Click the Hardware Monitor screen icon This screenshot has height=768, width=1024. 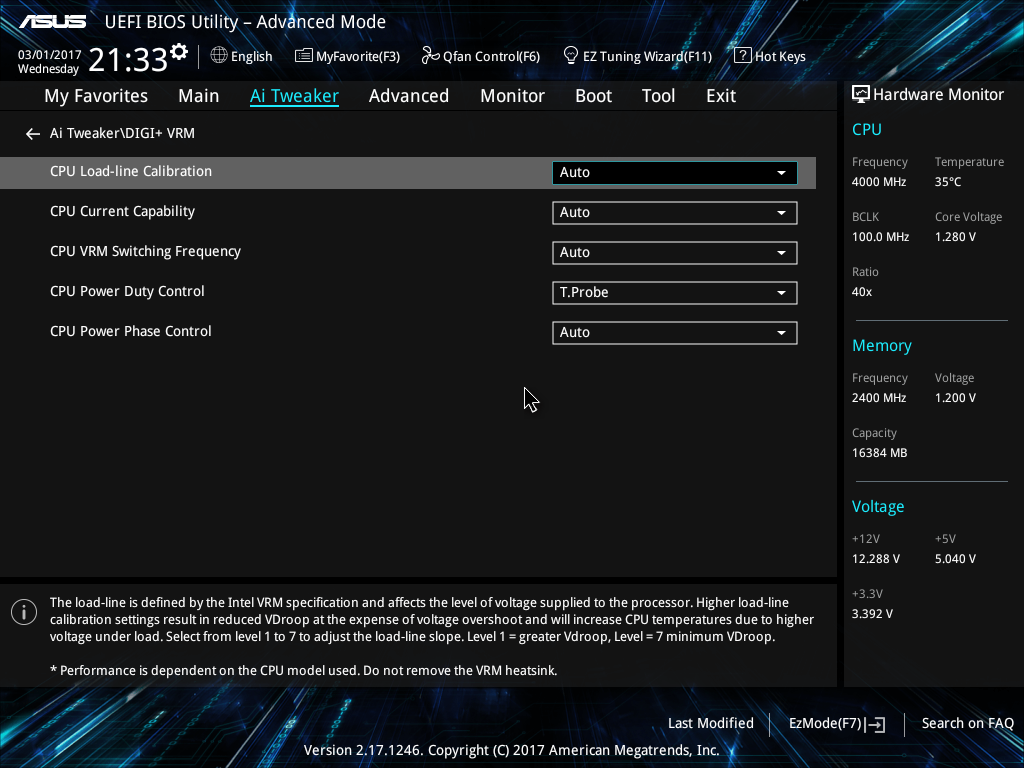[x=861, y=95]
